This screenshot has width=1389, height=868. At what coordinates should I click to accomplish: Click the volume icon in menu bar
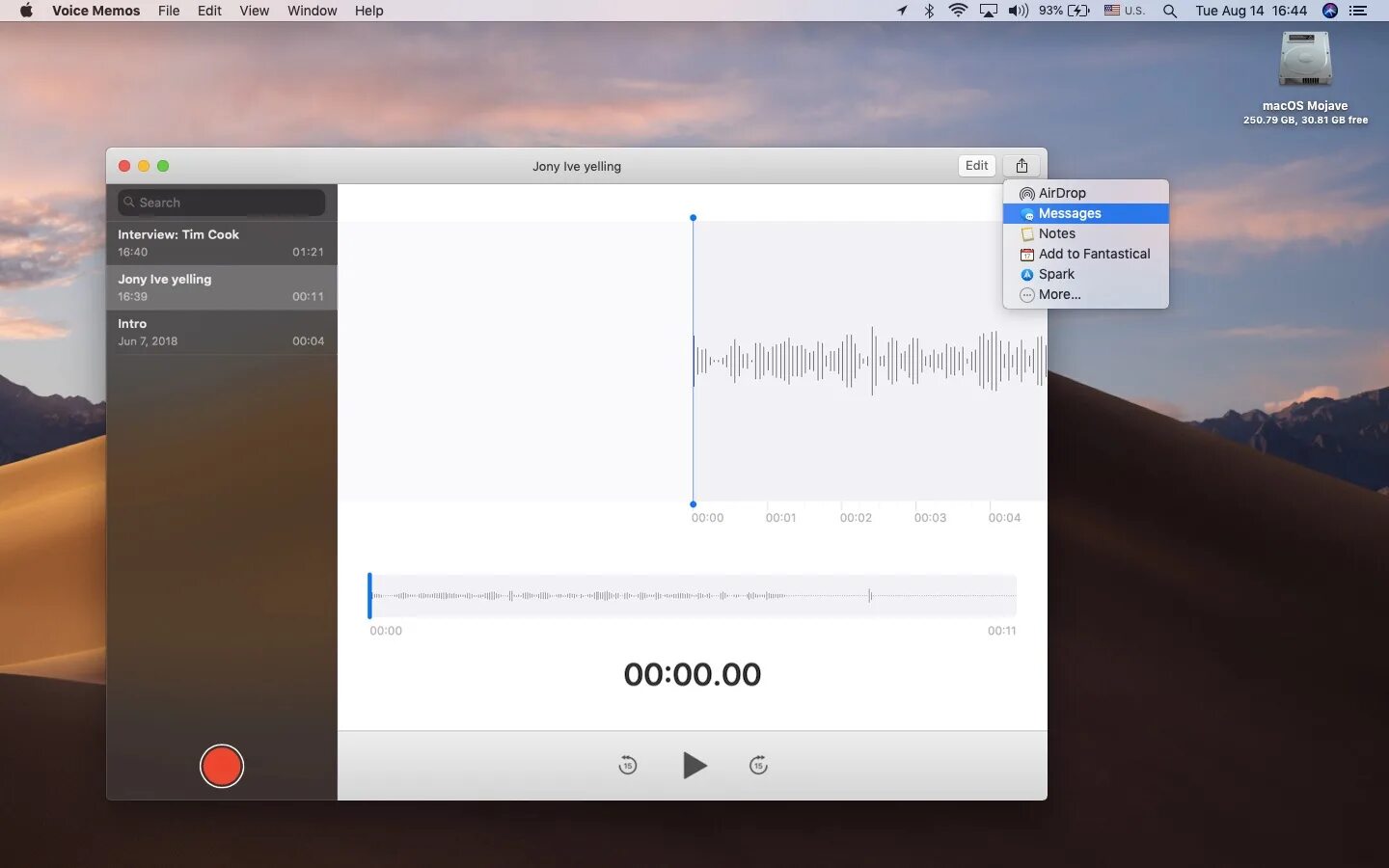[x=1019, y=11]
